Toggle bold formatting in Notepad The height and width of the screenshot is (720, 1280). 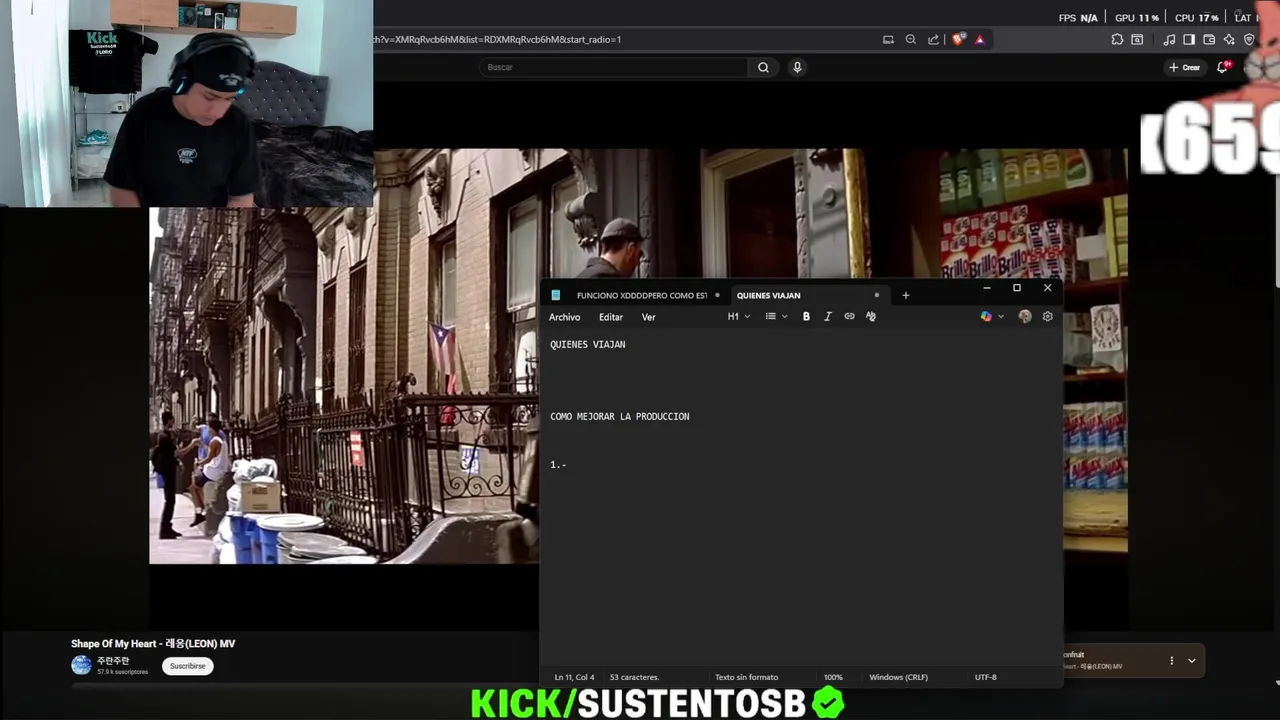pos(806,317)
